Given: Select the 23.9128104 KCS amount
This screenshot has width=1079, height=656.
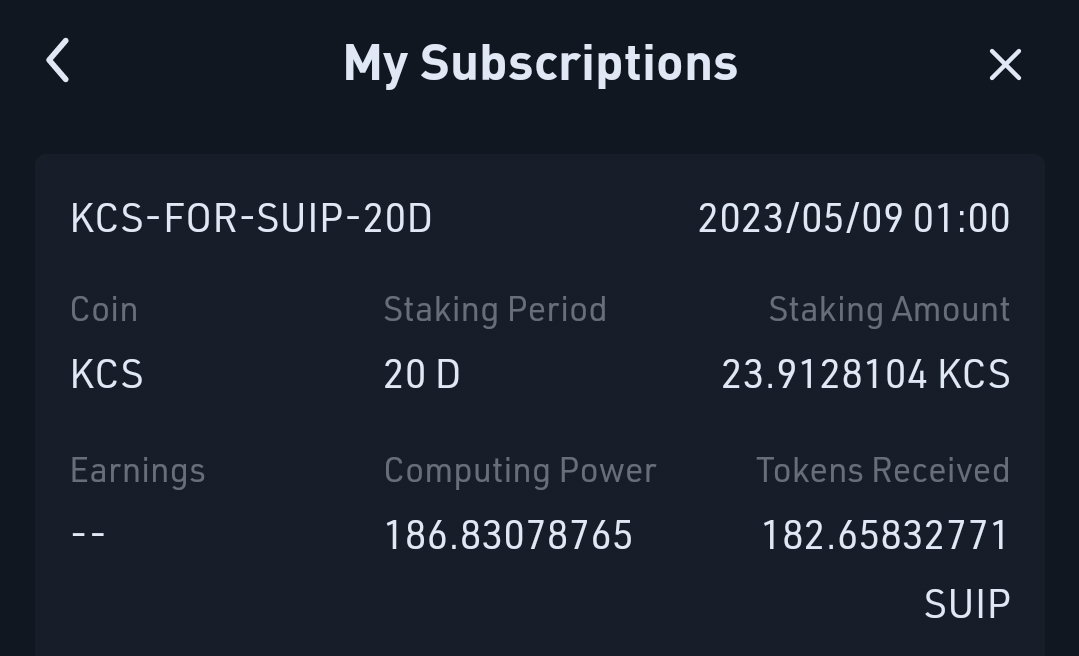Looking at the screenshot, I should click(x=866, y=374).
